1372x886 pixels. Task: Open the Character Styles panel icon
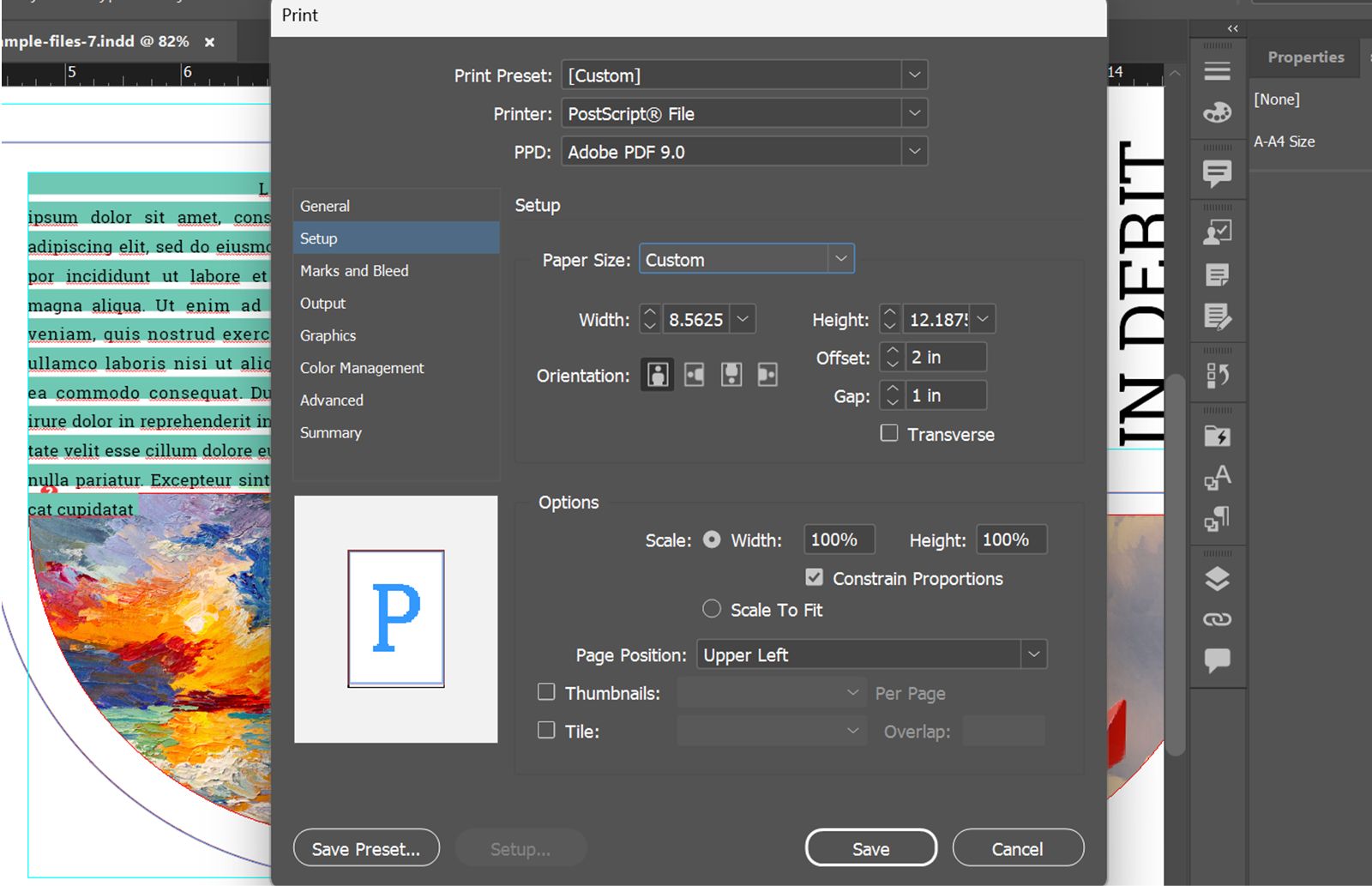point(1217,477)
